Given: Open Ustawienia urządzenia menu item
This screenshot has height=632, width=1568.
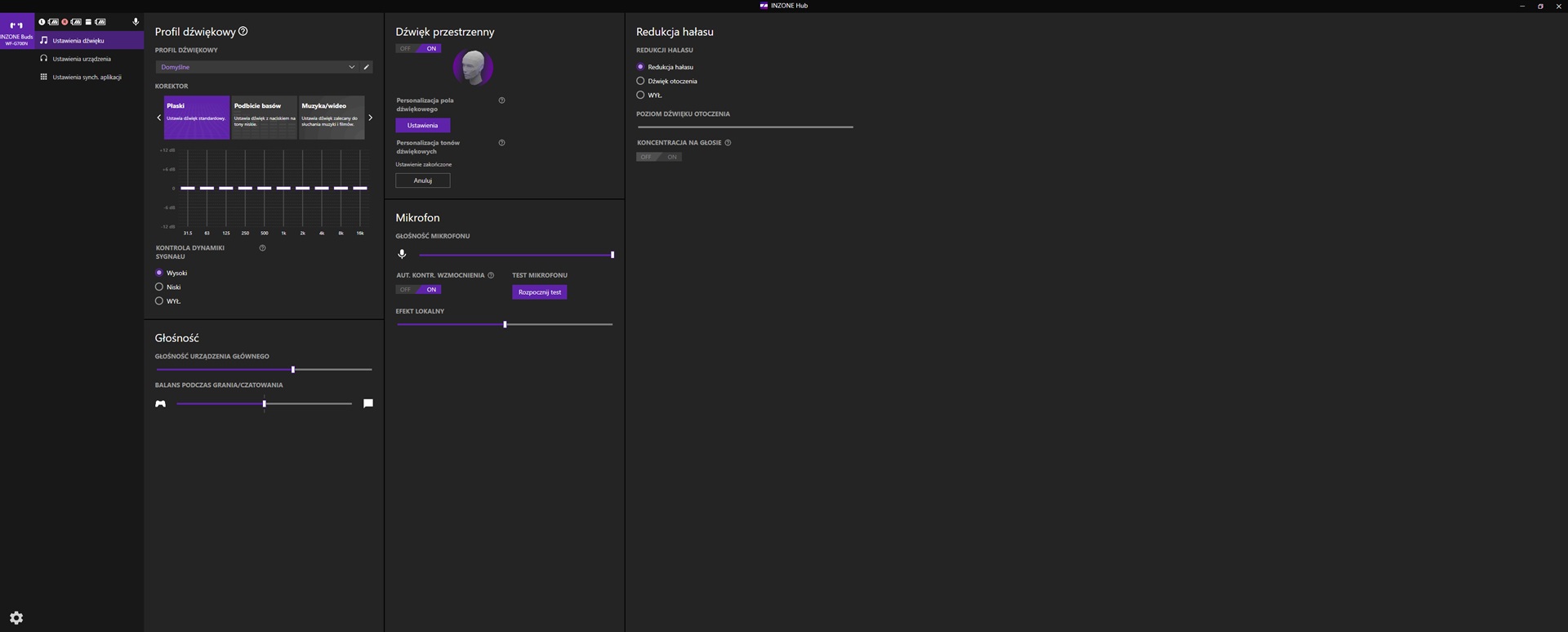Looking at the screenshot, I should [81, 59].
